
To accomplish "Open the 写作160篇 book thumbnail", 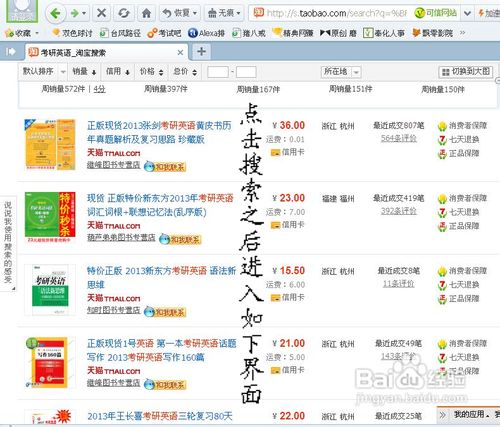I will 50,362.
